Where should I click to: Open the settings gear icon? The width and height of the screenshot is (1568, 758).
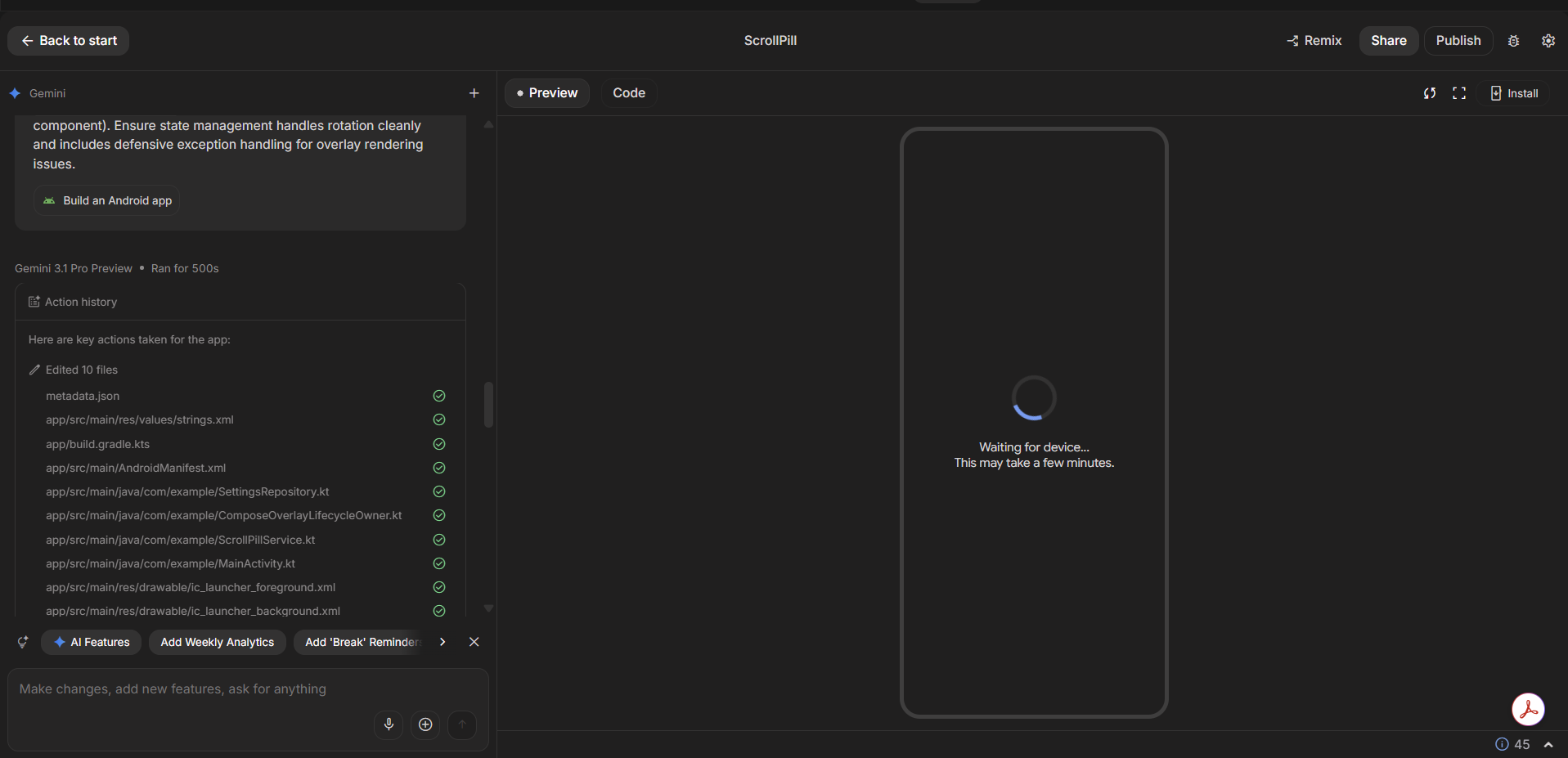(x=1548, y=41)
